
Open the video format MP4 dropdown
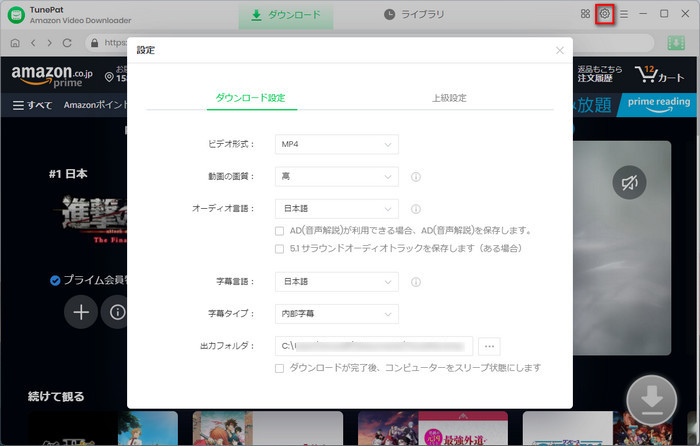337,144
